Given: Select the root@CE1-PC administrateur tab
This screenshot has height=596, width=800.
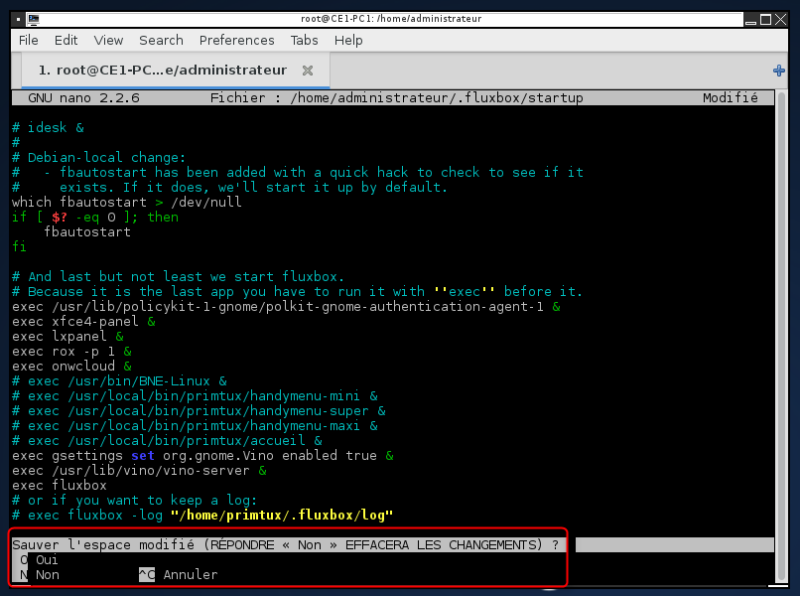Looking at the screenshot, I should pos(176,70).
